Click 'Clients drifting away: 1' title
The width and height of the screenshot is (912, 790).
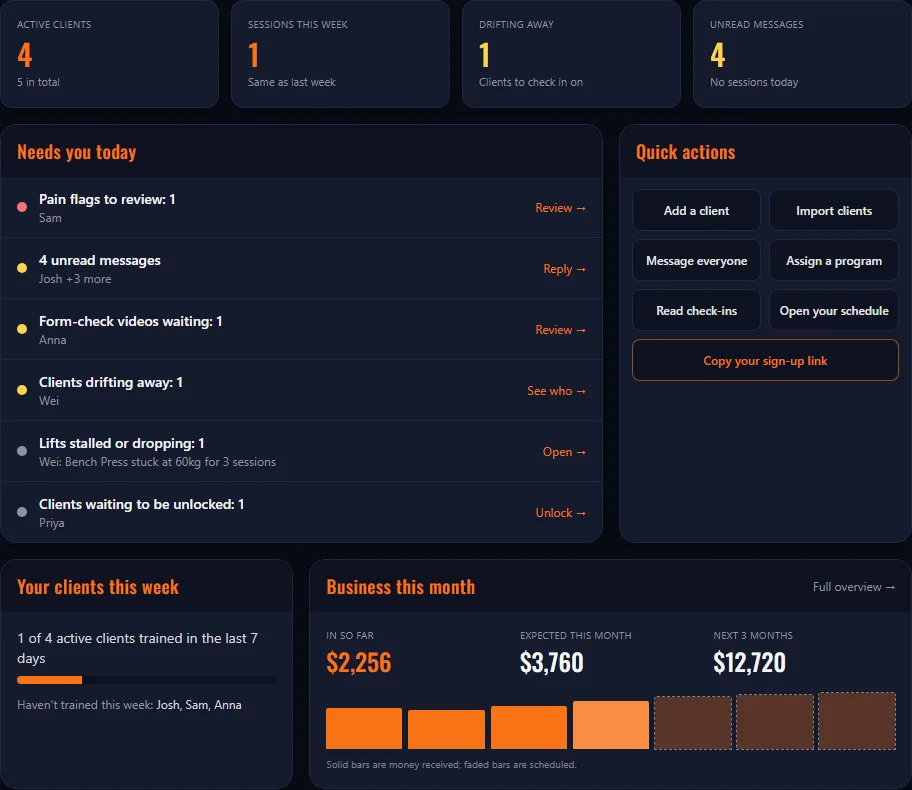tap(111, 382)
